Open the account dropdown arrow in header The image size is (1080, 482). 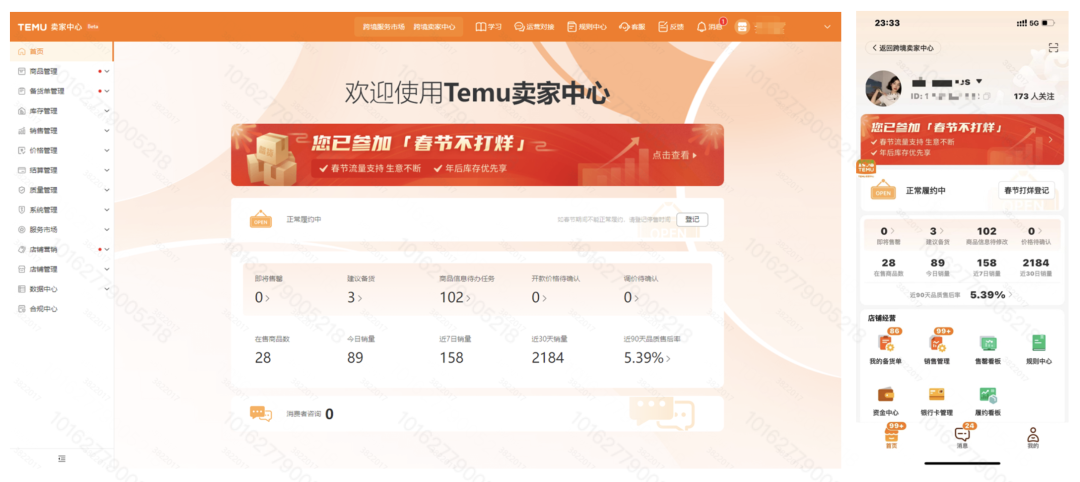(827, 27)
